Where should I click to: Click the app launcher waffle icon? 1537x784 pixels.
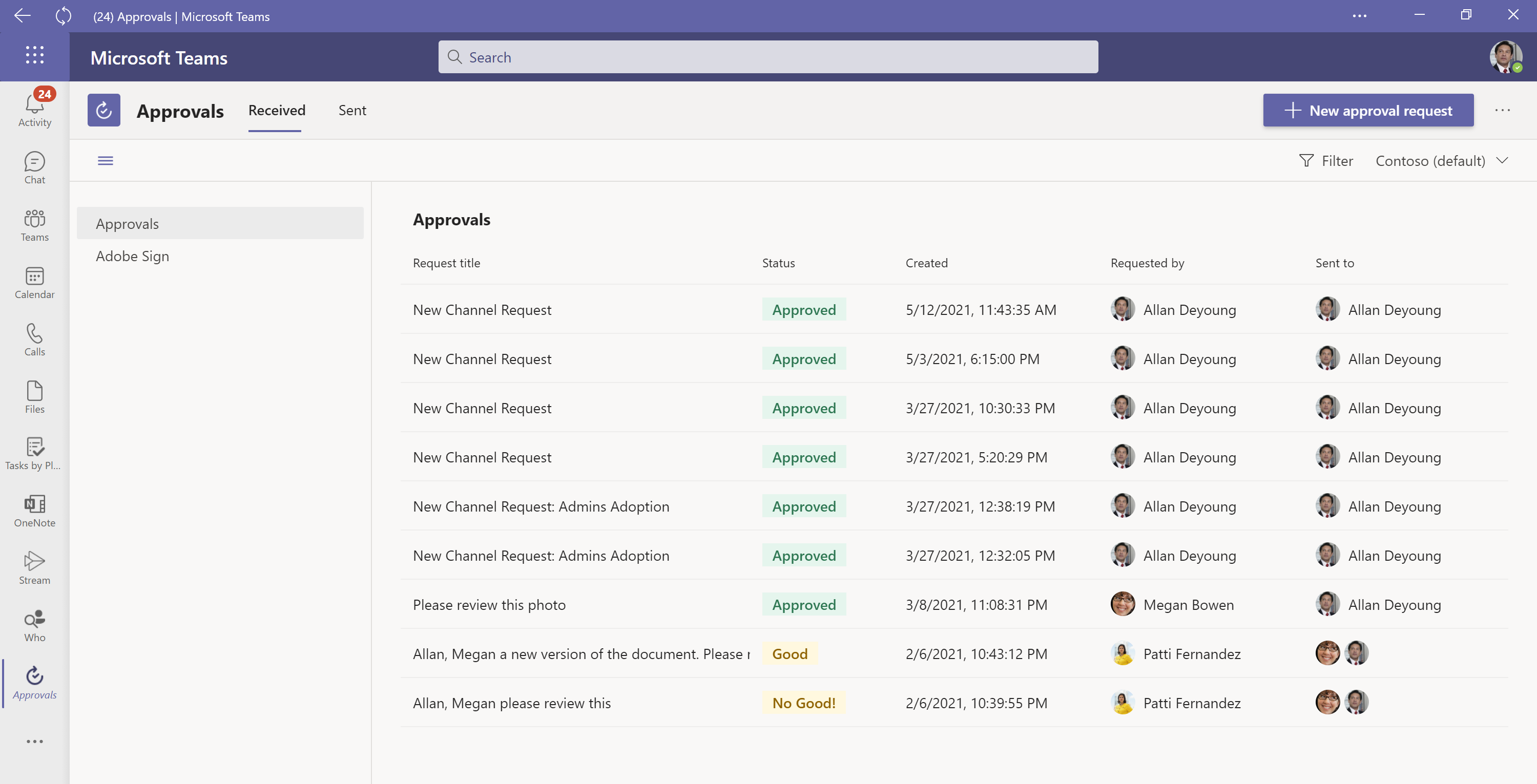point(35,55)
